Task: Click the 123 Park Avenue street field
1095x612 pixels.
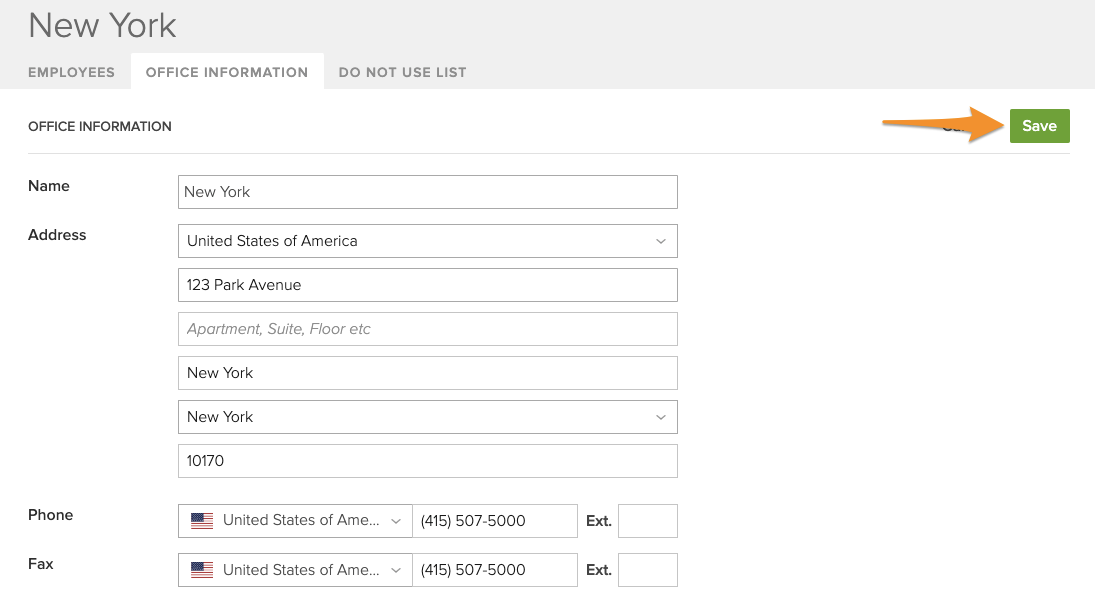Action: click(x=427, y=285)
